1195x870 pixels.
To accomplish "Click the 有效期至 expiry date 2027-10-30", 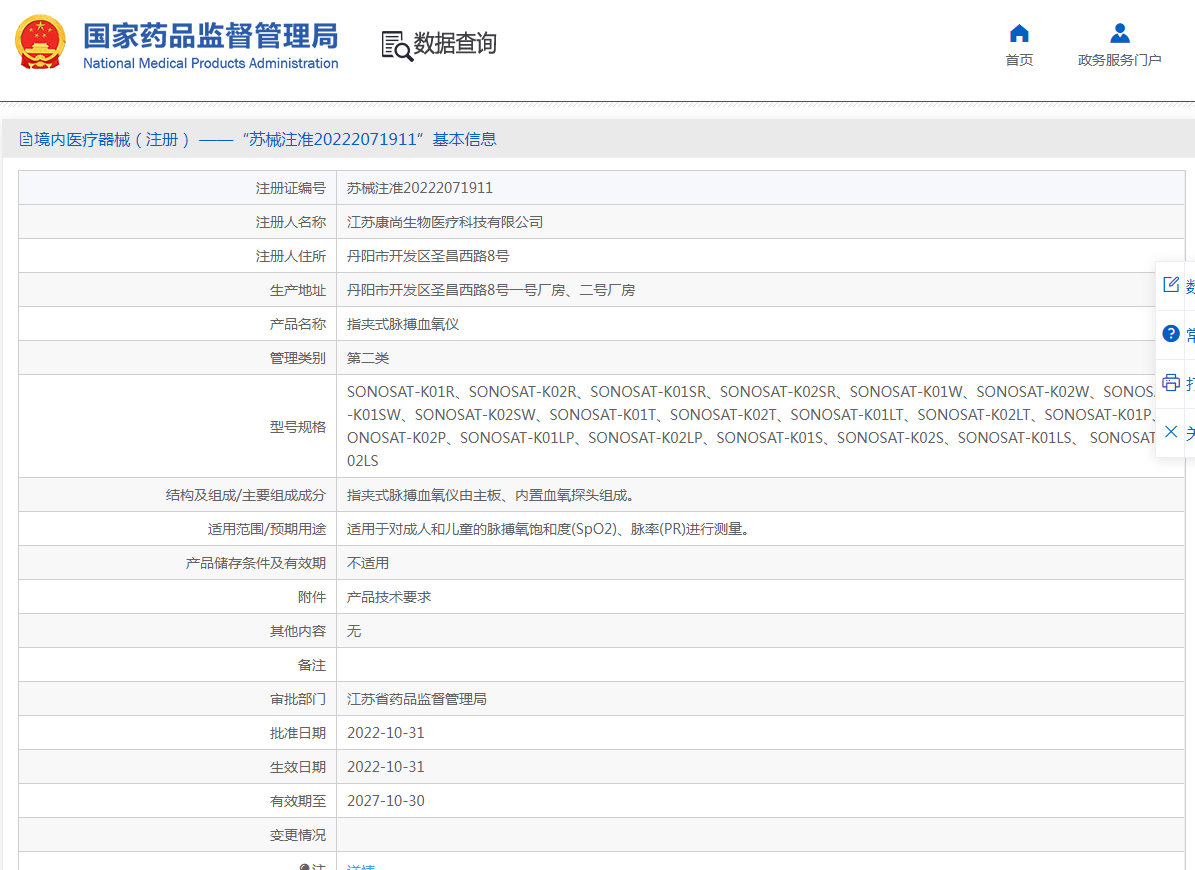I will pos(385,801).
